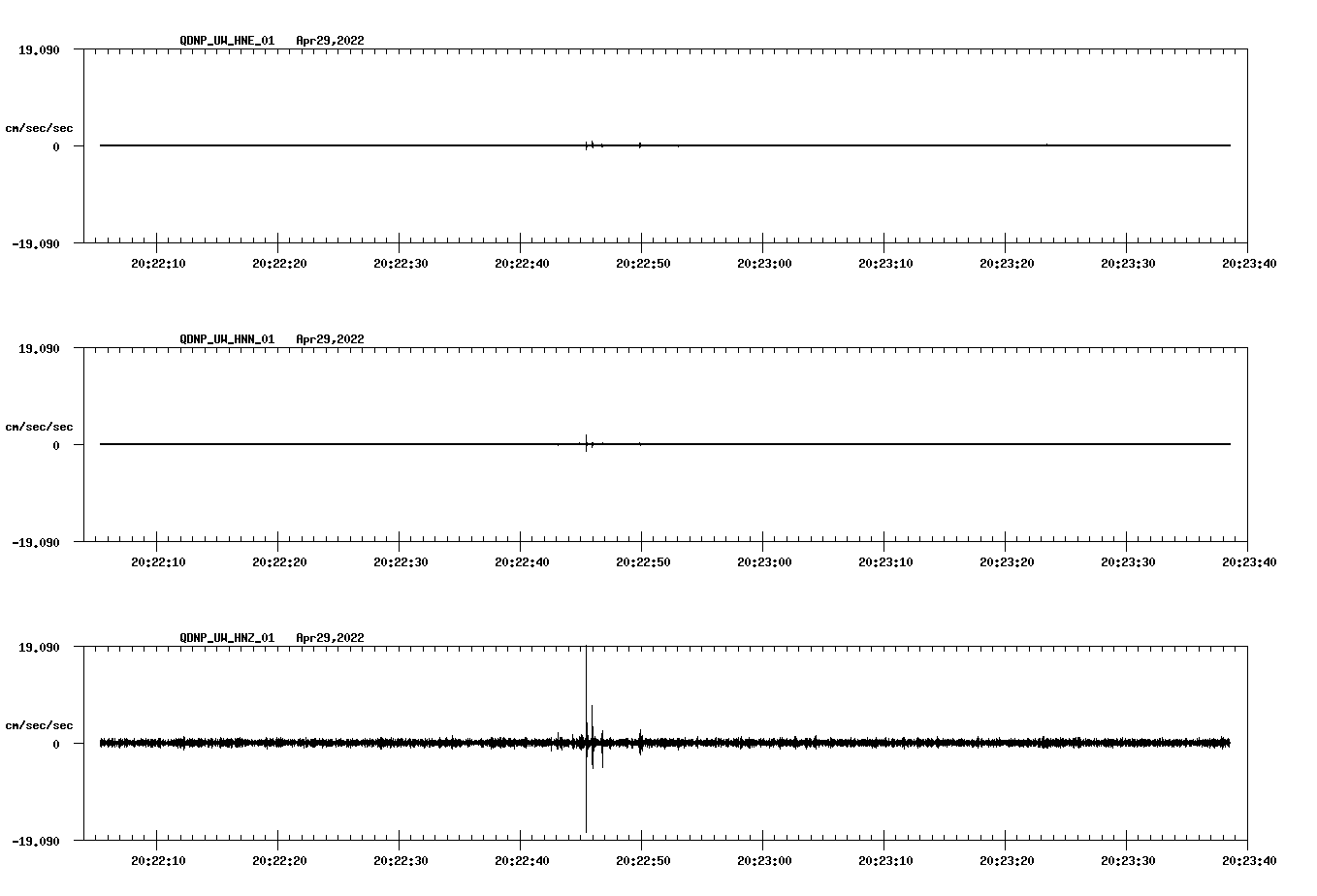Click 20:22:20 time label under HNN plot
This screenshot has height=896, width=1317.
[x=279, y=561]
